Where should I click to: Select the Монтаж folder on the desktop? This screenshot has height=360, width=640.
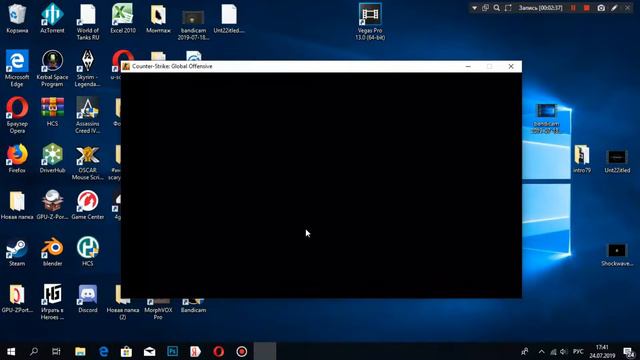(158, 18)
